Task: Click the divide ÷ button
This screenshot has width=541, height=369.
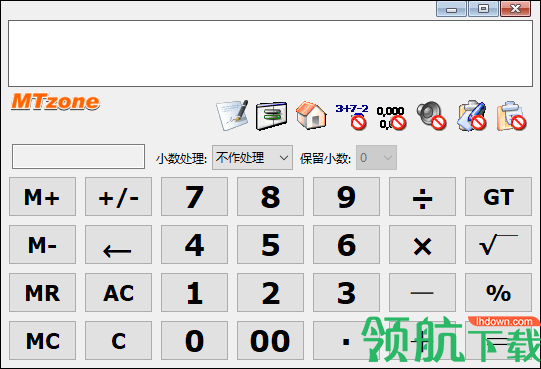Action: (422, 197)
